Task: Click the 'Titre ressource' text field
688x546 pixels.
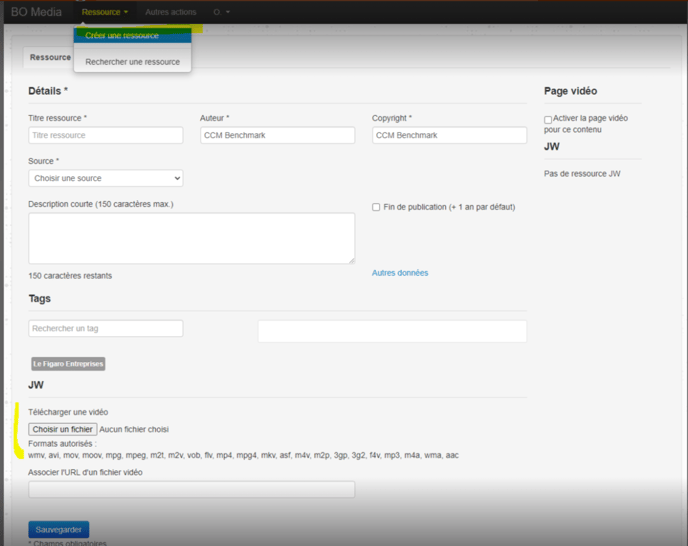Action: [106, 135]
